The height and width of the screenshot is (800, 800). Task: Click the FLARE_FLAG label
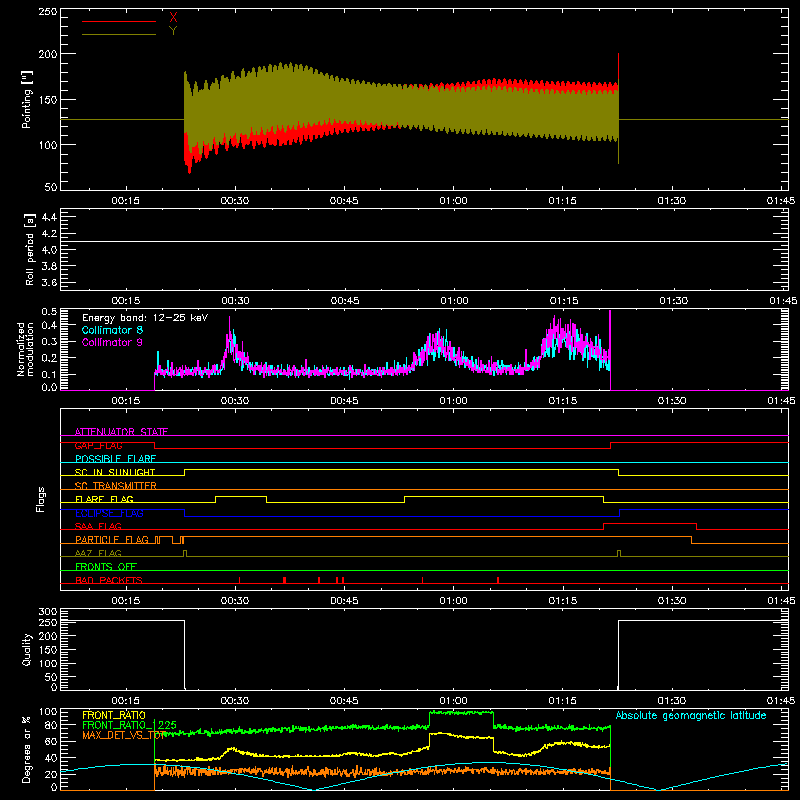pyautogui.click(x=104, y=499)
